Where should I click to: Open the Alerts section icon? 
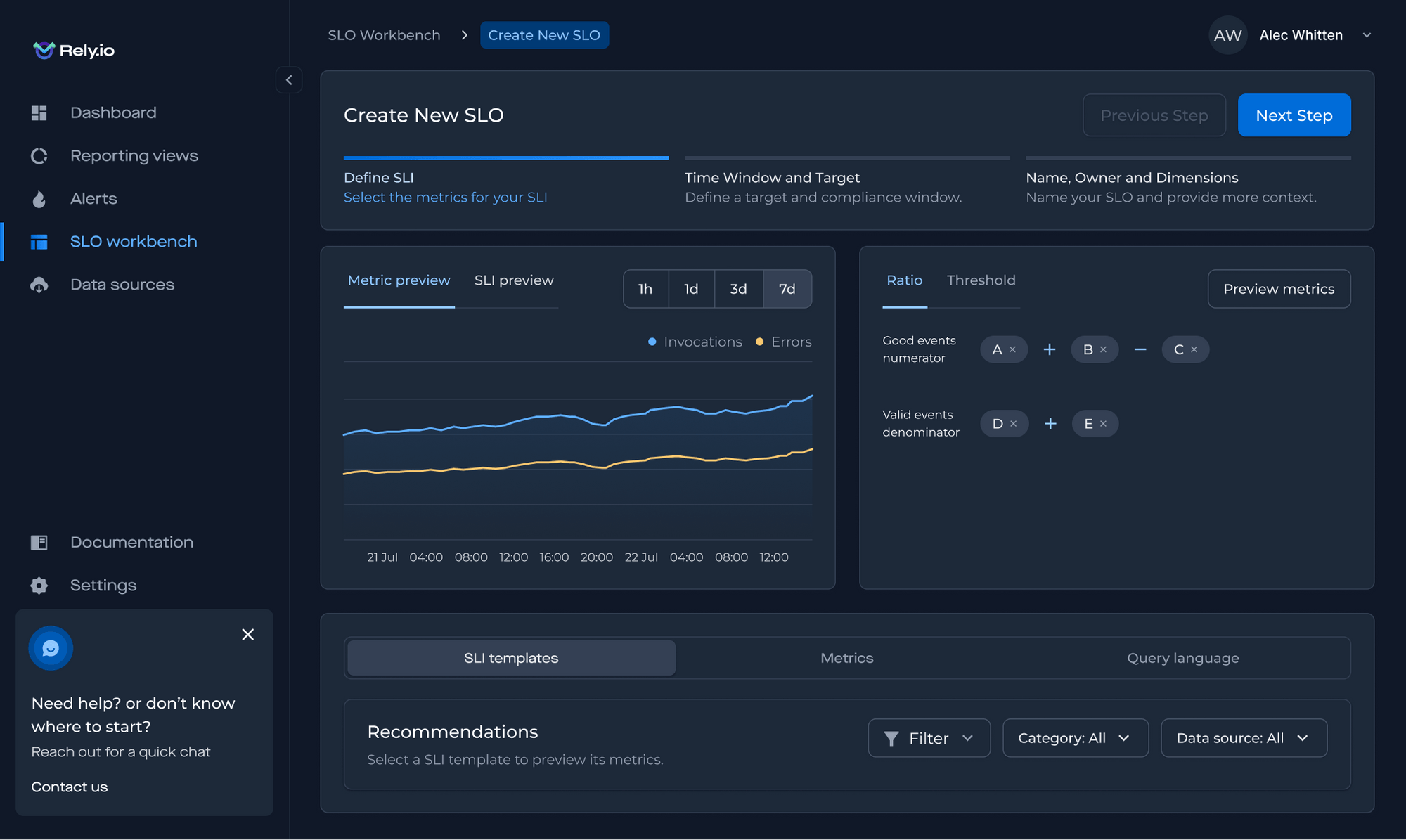click(x=39, y=199)
